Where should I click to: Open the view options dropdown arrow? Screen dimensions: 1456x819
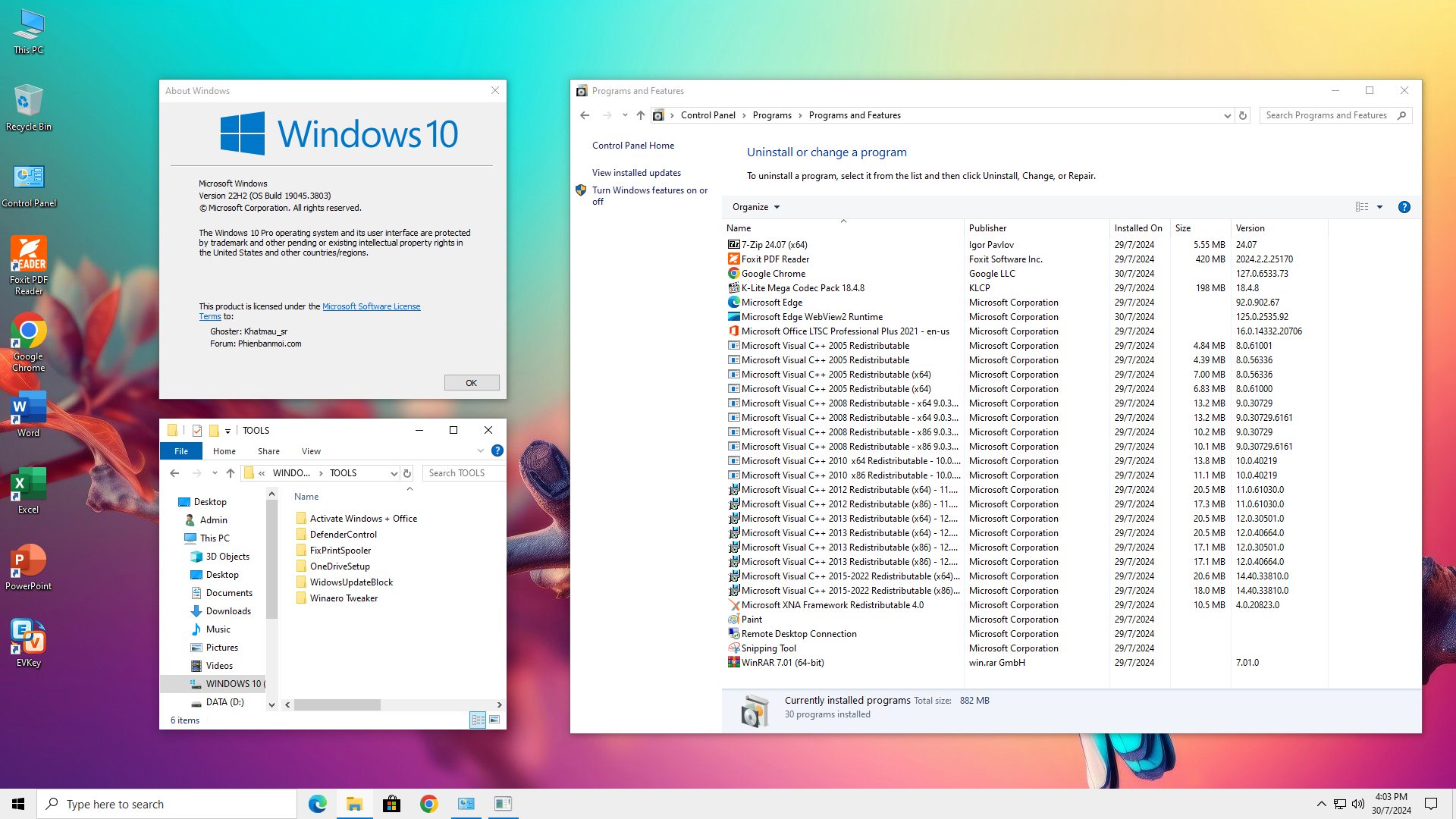pos(1379,207)
